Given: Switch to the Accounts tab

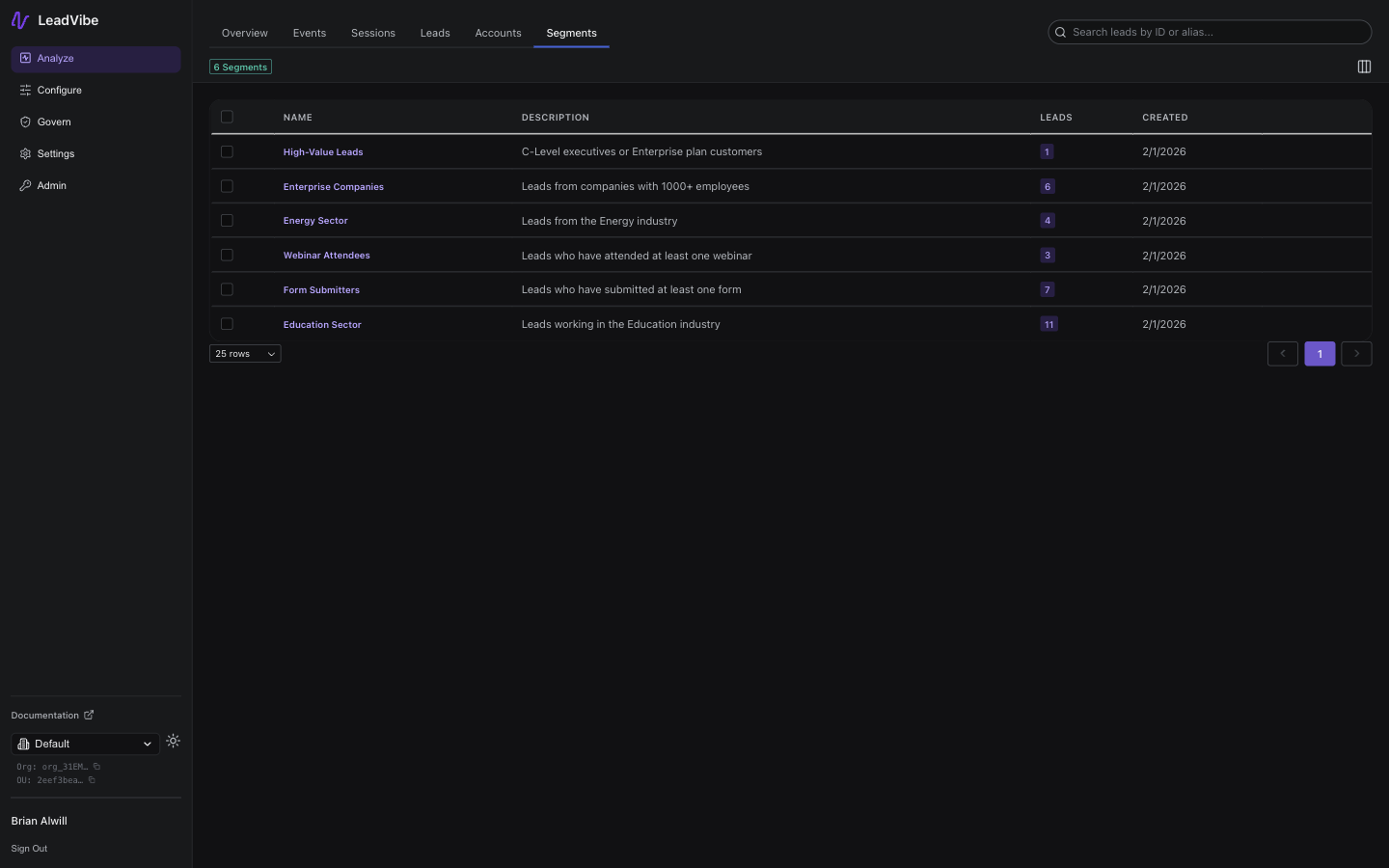Looking at the screenshot, I should [x=498, y=32].
